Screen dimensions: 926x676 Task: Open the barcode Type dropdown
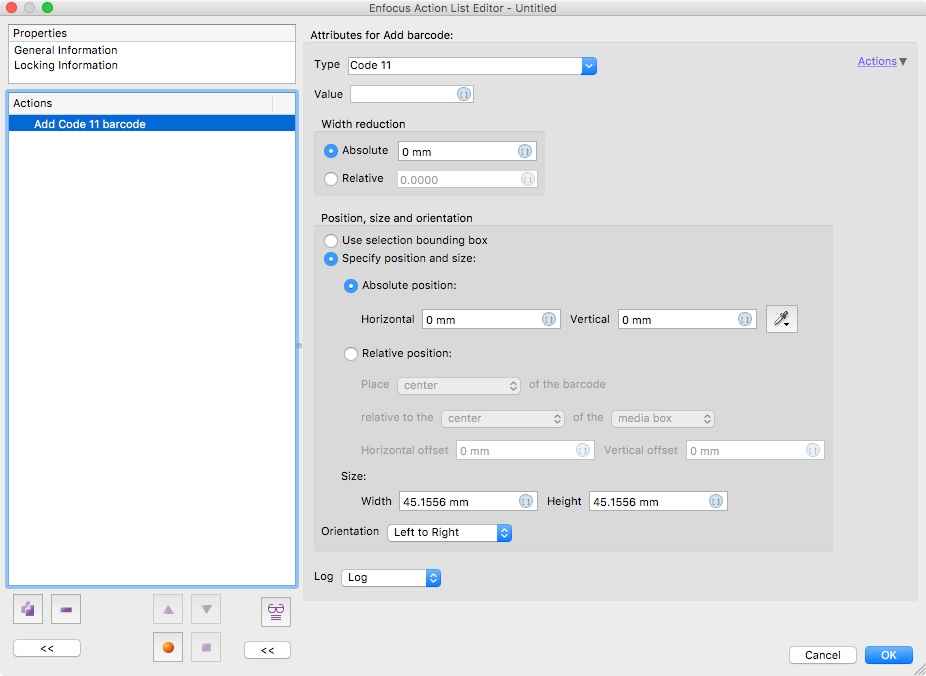click(472, 66)
